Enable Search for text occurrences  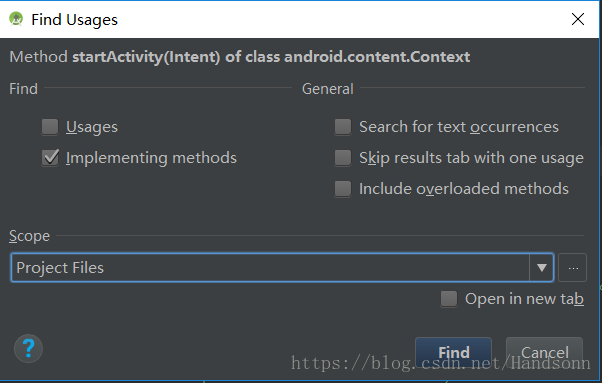tap(343, 127)
